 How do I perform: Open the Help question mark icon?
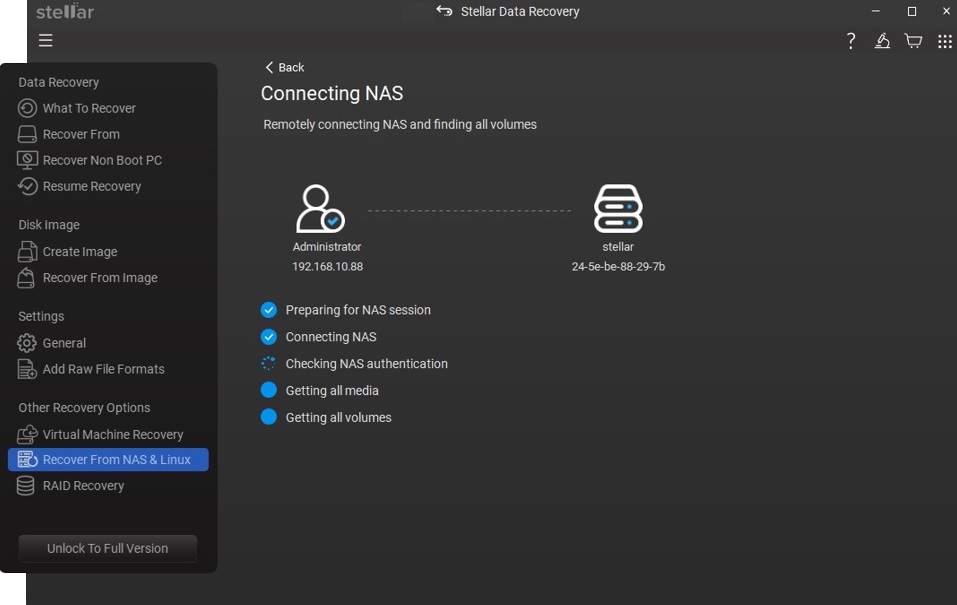coord(851,41)
